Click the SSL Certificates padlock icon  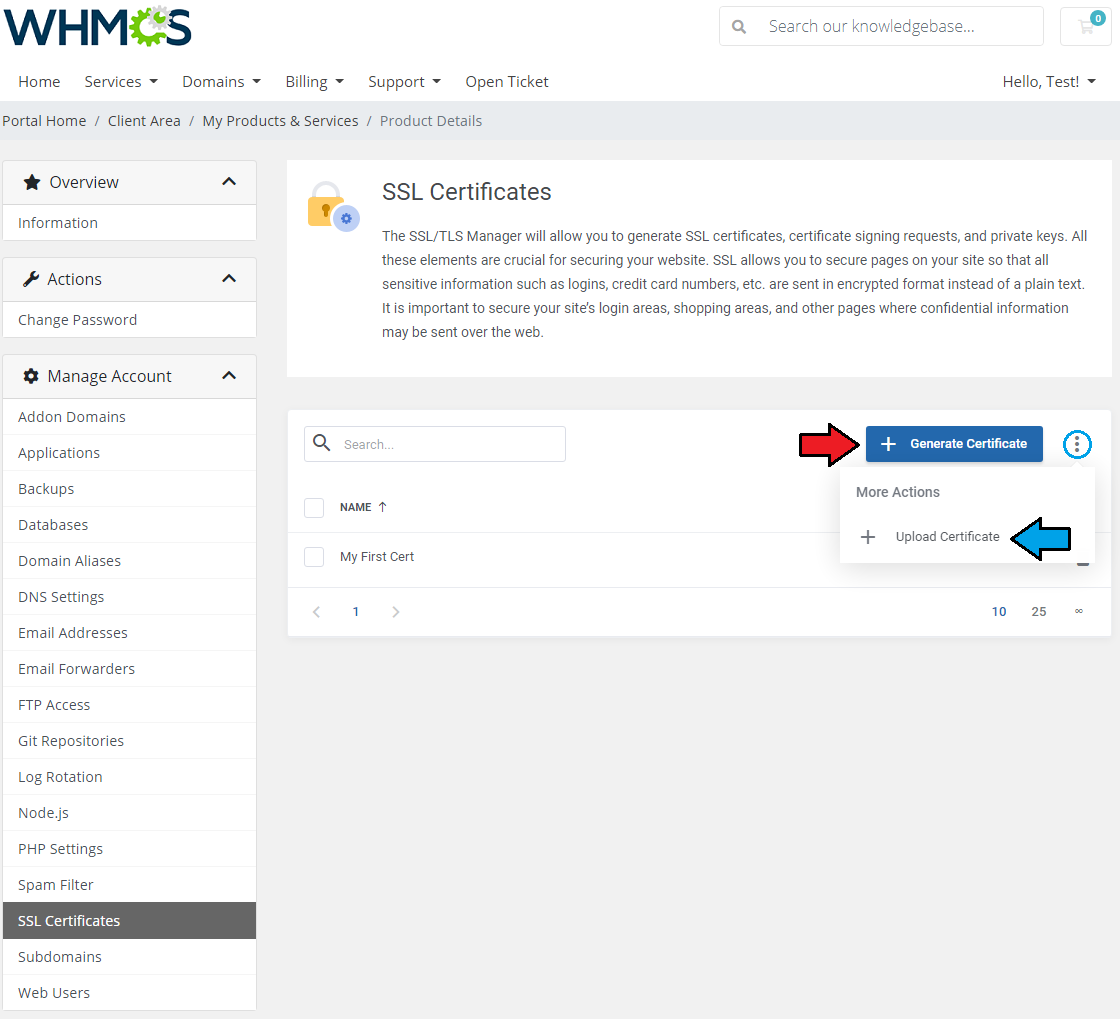(x=333, y=206)
